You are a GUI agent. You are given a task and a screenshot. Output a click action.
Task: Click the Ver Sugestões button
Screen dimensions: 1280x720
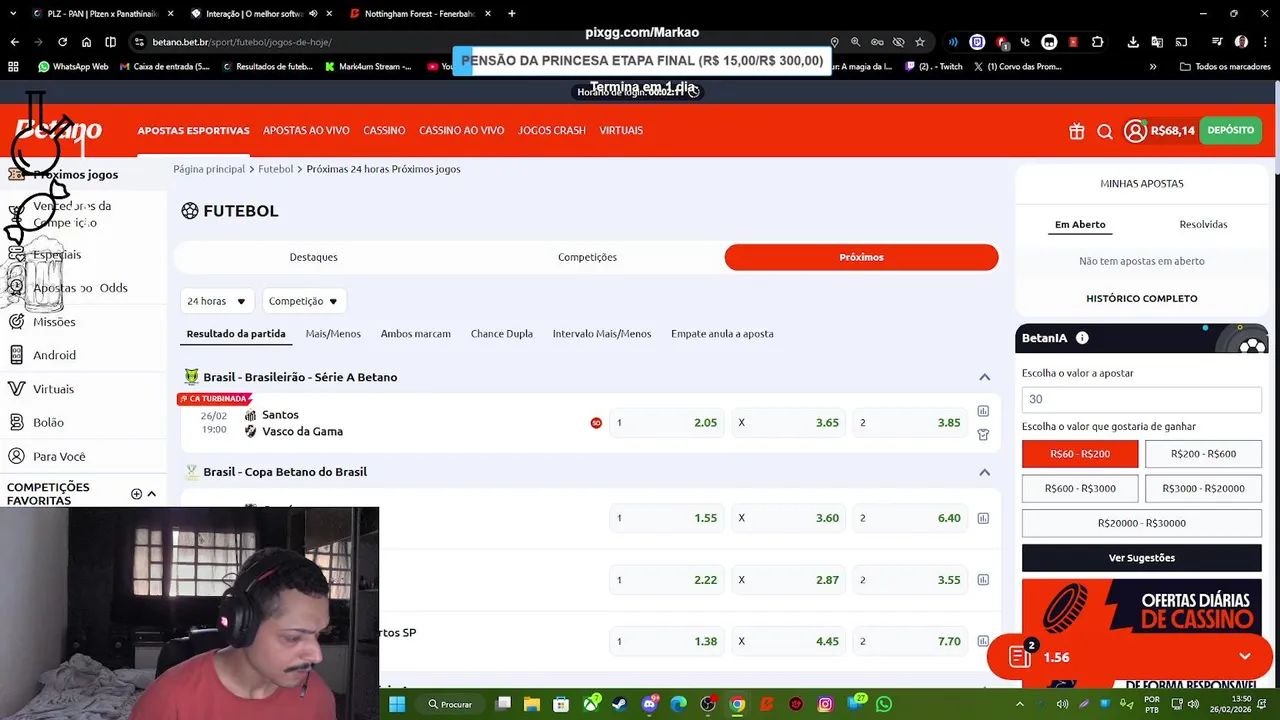pos(1142,558)
